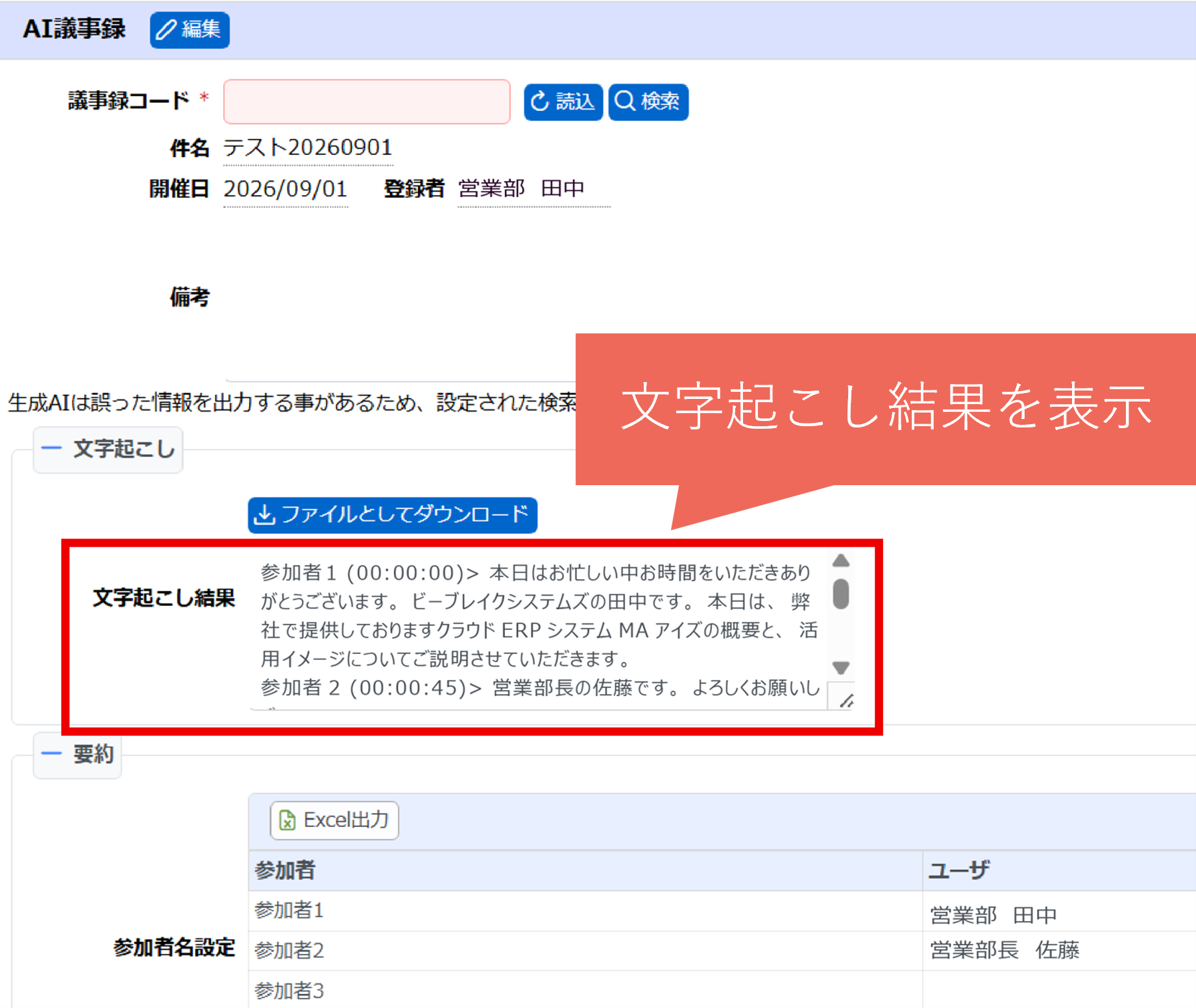Click the 参加者 column header

pos(585,870)
